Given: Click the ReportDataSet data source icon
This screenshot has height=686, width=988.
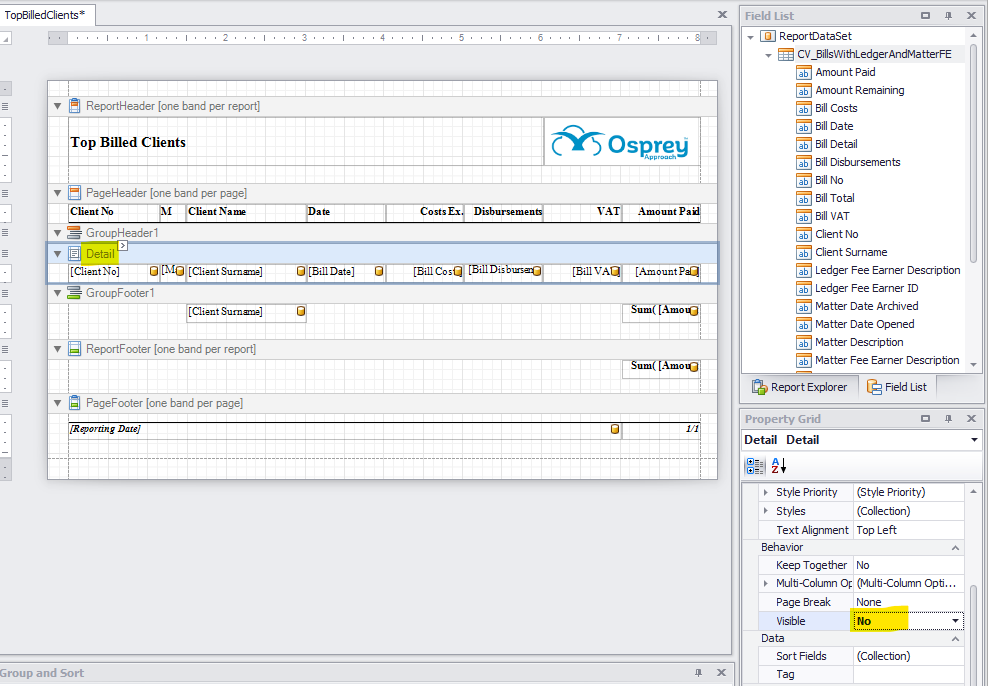Looking at the screenshot, I should point(767,37).
